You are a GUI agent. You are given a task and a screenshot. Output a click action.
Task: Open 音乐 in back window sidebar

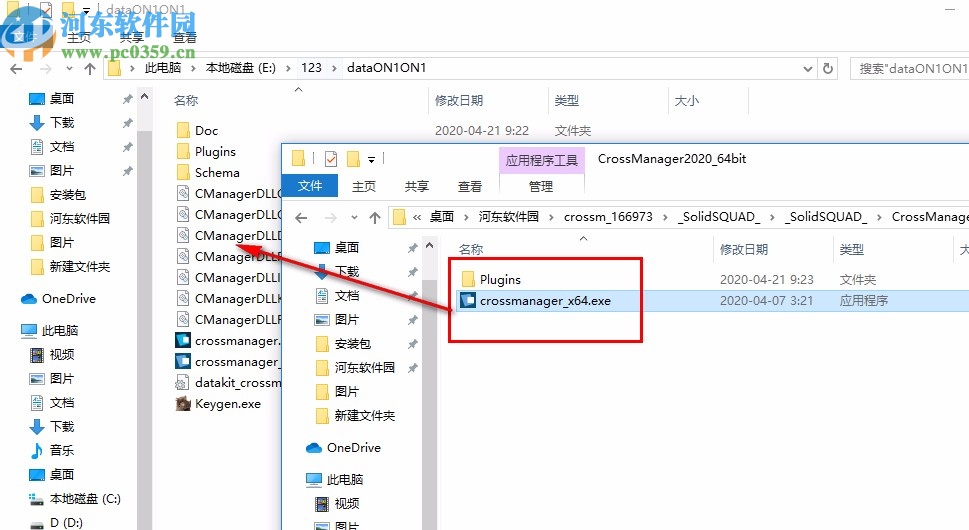click(x=52, y=450)
